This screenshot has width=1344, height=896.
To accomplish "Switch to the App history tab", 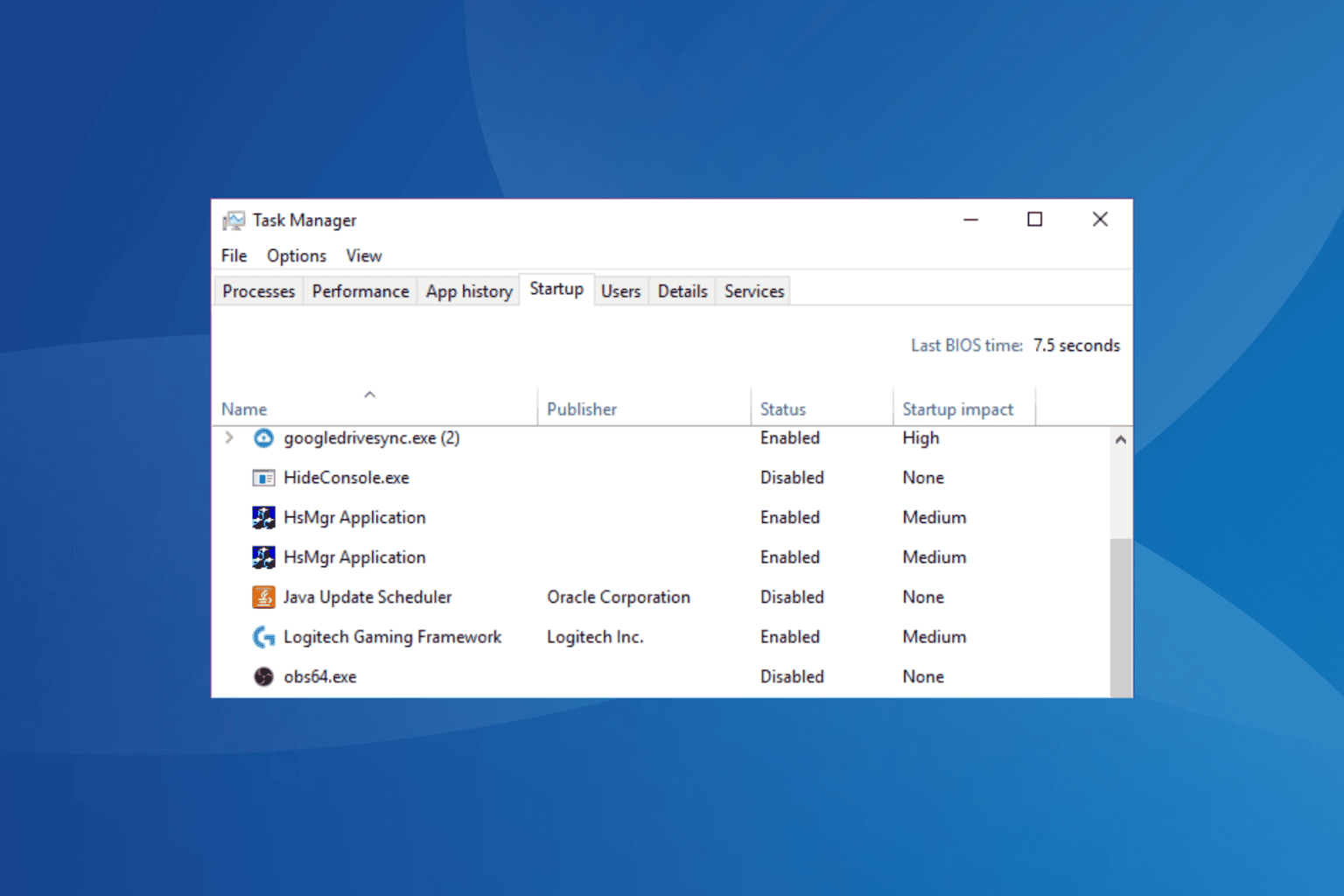I will click(x=469, y=291).
